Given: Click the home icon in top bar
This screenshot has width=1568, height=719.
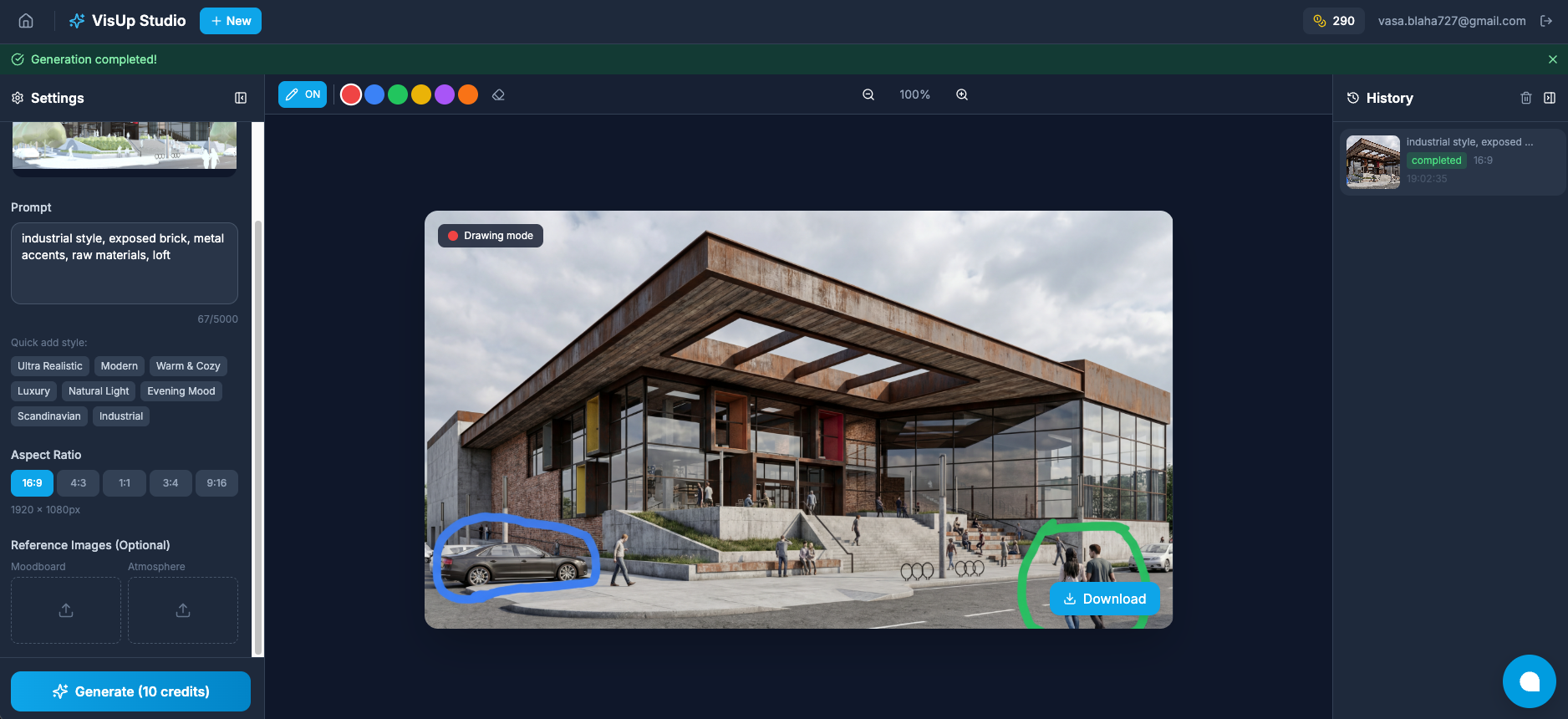Looking at the screenshot, I should (x=26, y=21).
